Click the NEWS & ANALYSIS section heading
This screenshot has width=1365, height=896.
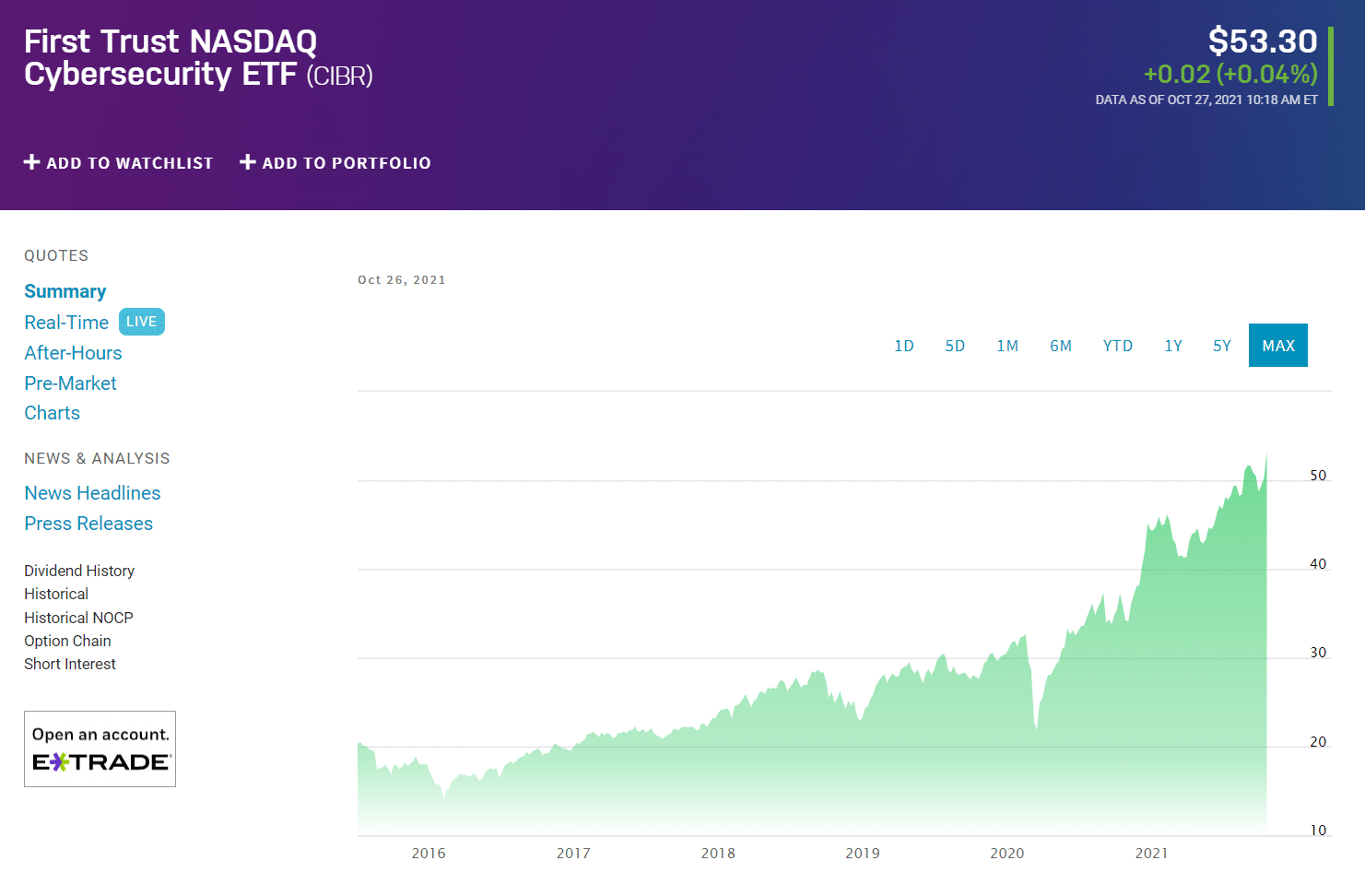coord(97,459)
